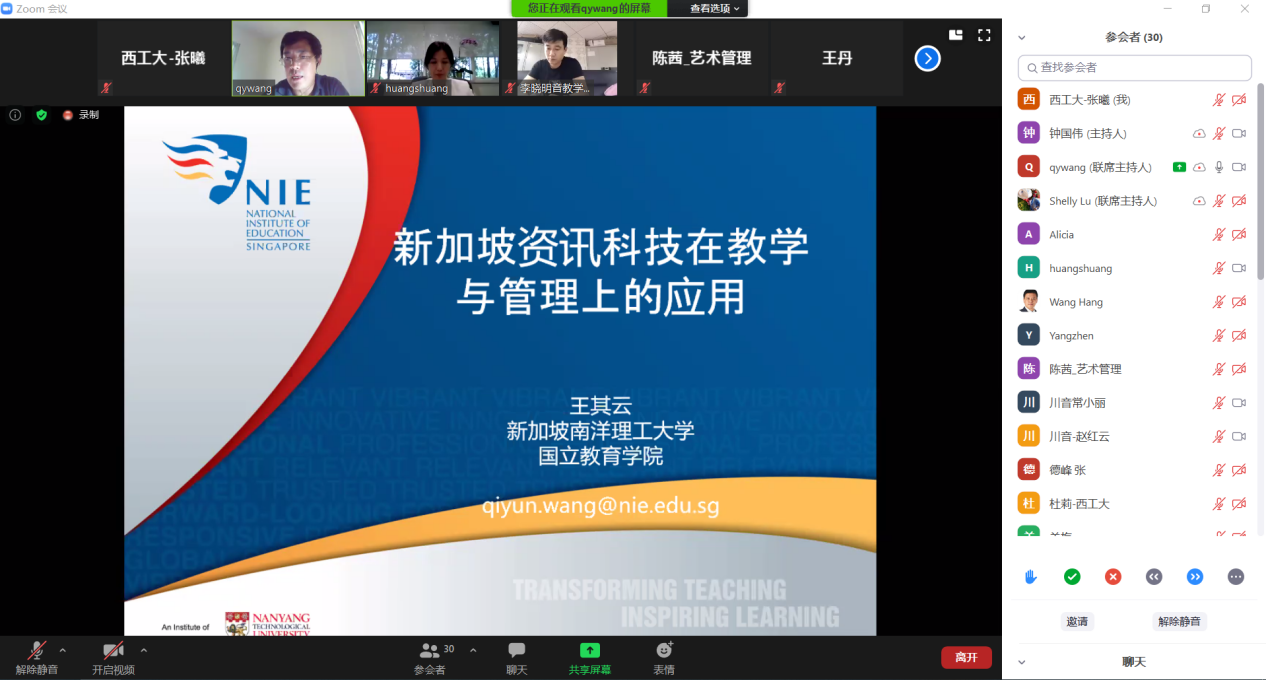Screen dimensions: 1266x680
Task: Select the 西工大-张曦 video tile
Action: click(x=164, y=59)
